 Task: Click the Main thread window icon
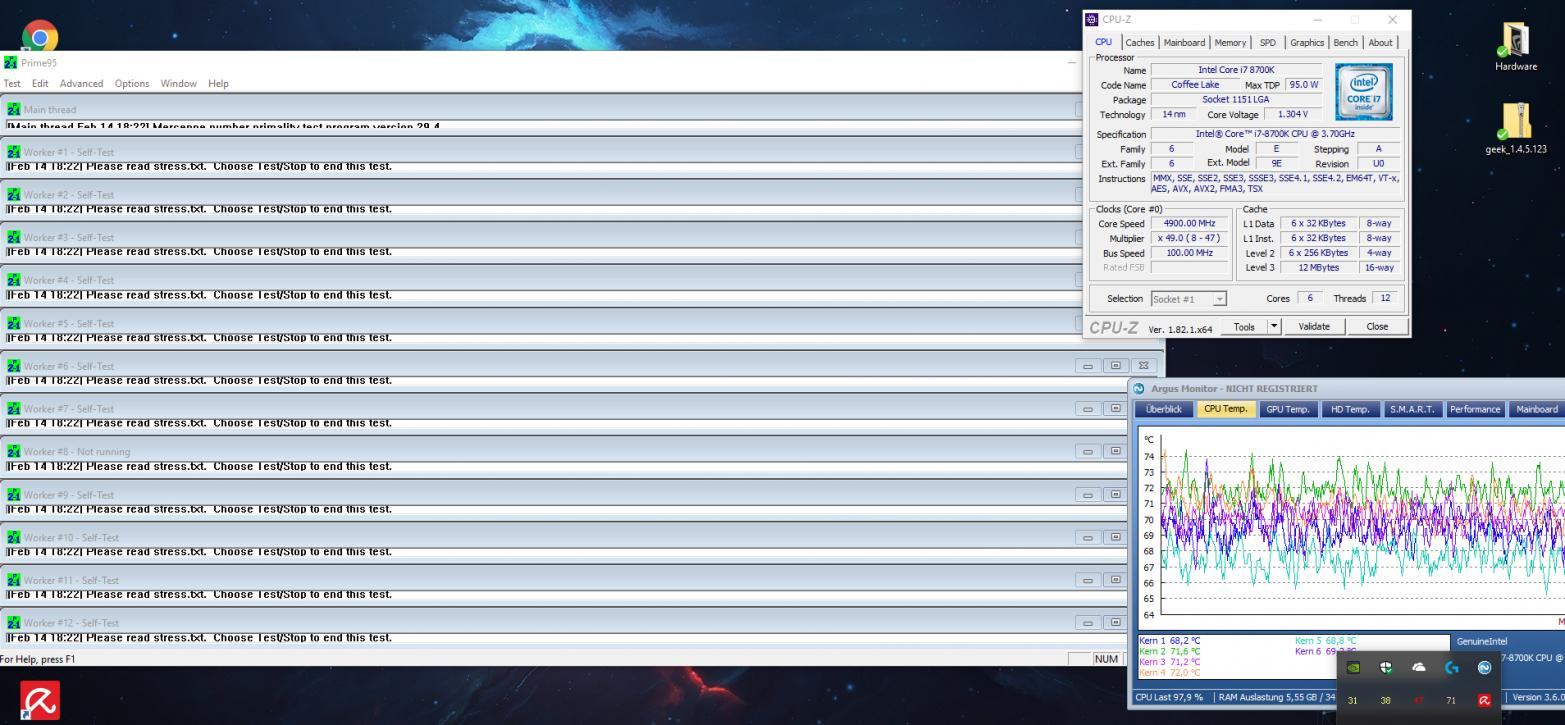[13, 109]
